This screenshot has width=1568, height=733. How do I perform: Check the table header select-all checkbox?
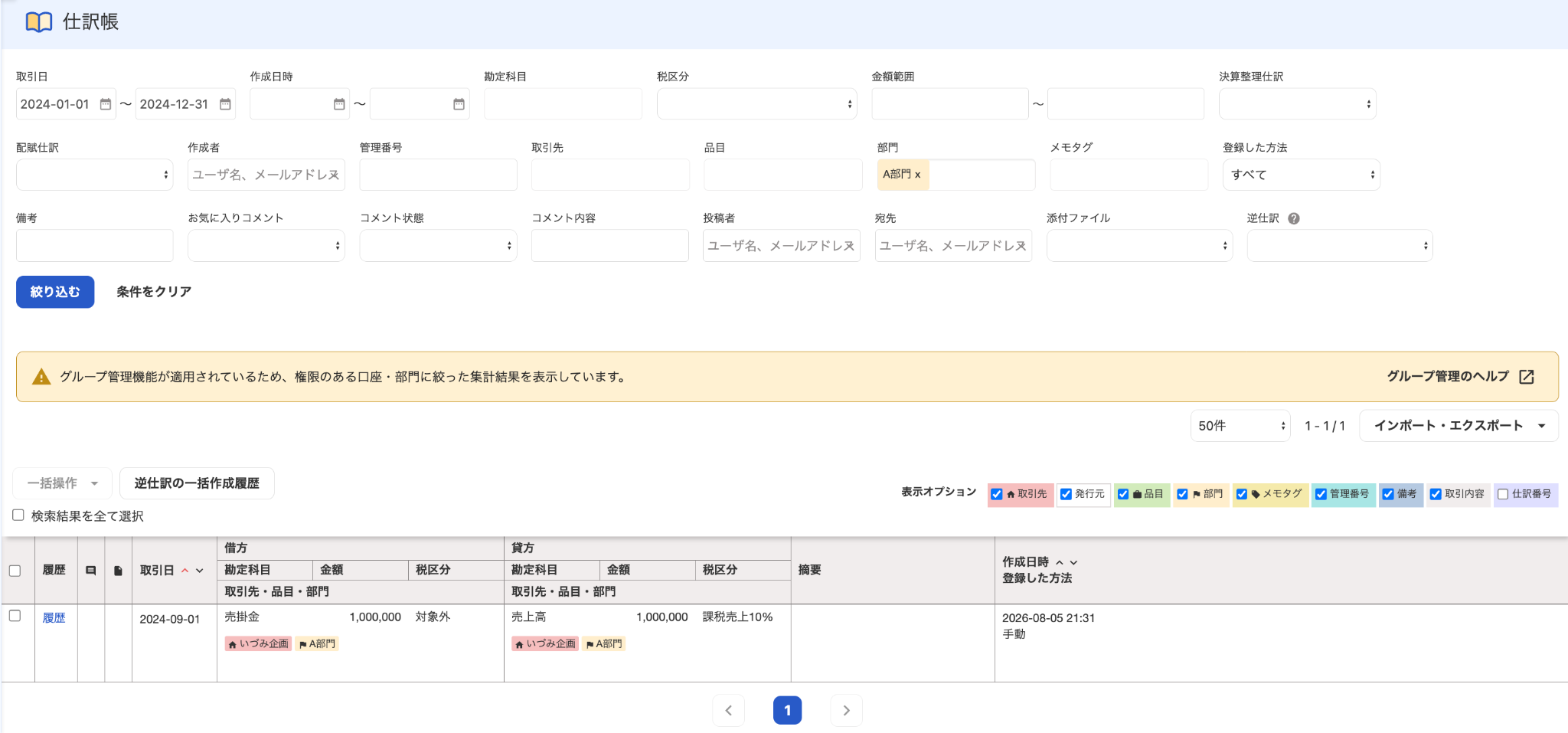coord(15,571)
